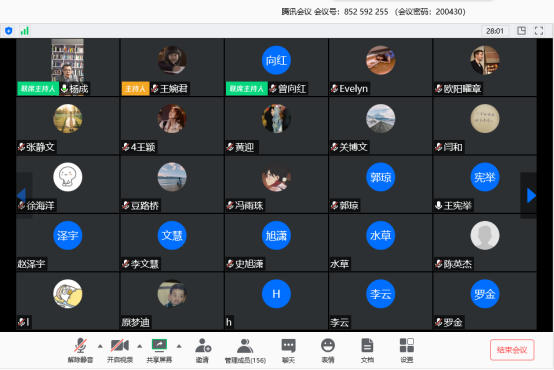The height and width of the screenshot is (370, 554).
Task: Switch view using the layout icon beside timer
Action: click(521, 31)
